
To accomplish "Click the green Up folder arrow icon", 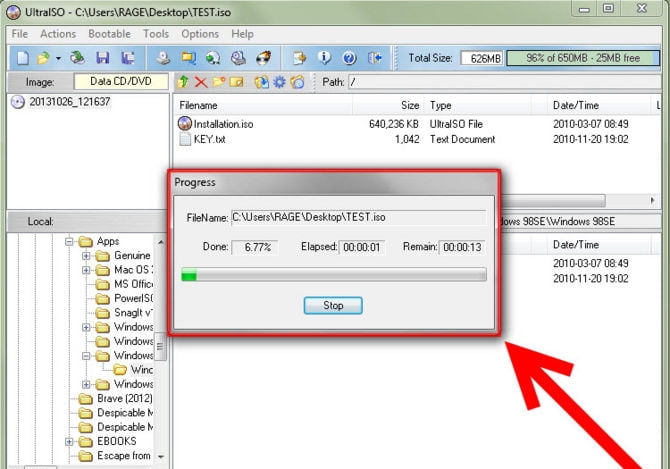I will [x=183, y=82].
